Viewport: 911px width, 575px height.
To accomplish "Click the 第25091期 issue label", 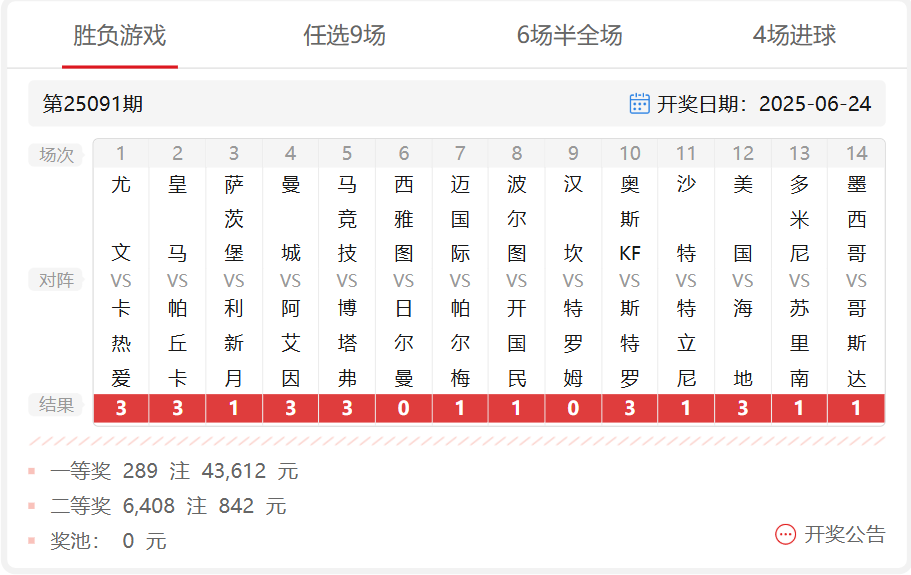I will 92,104.
